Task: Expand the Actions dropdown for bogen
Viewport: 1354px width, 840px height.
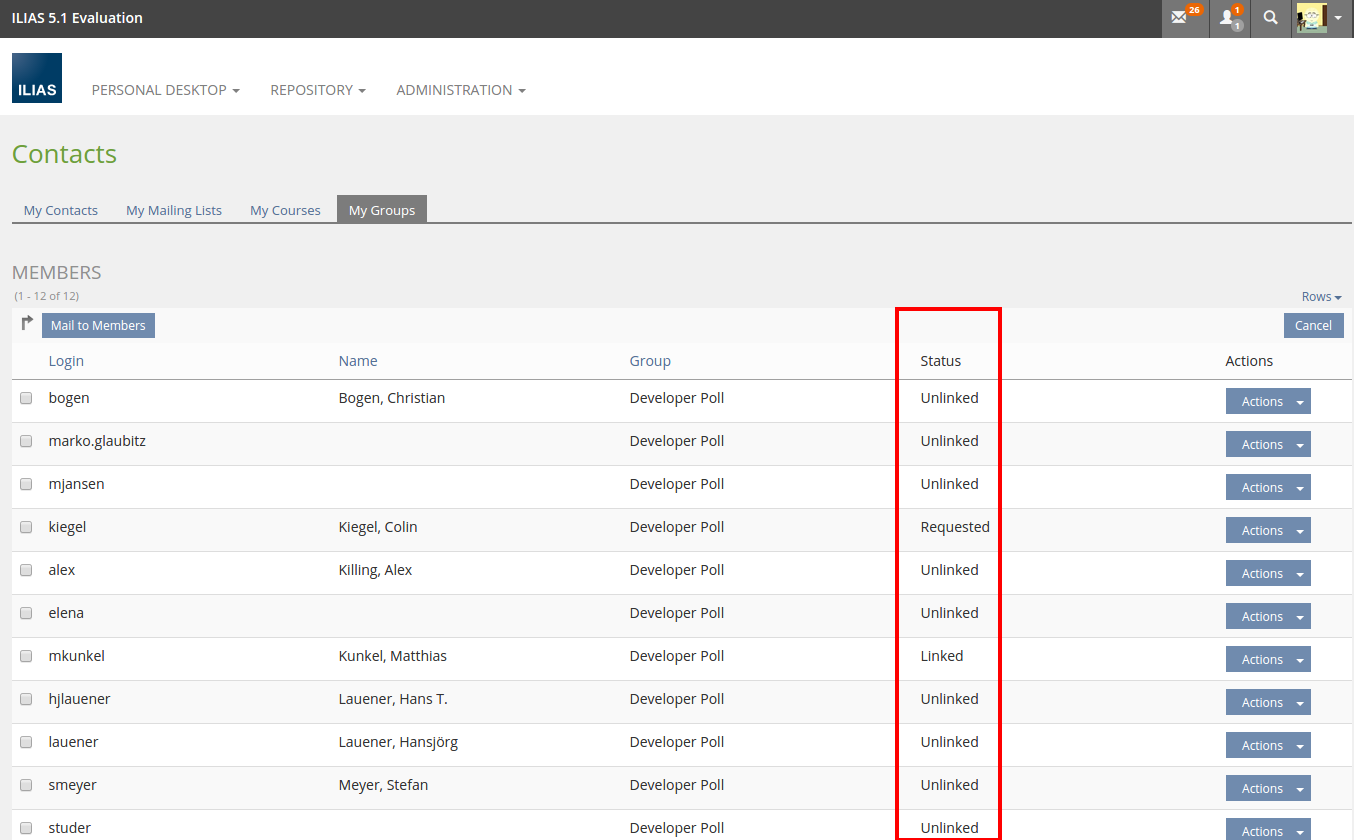Action: coord(1268,401)
